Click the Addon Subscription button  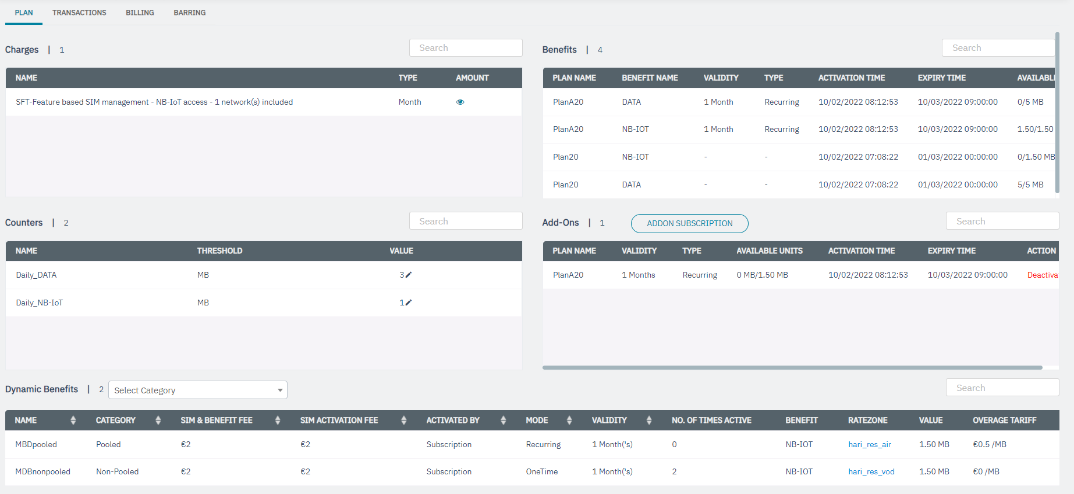pos(689,223)
